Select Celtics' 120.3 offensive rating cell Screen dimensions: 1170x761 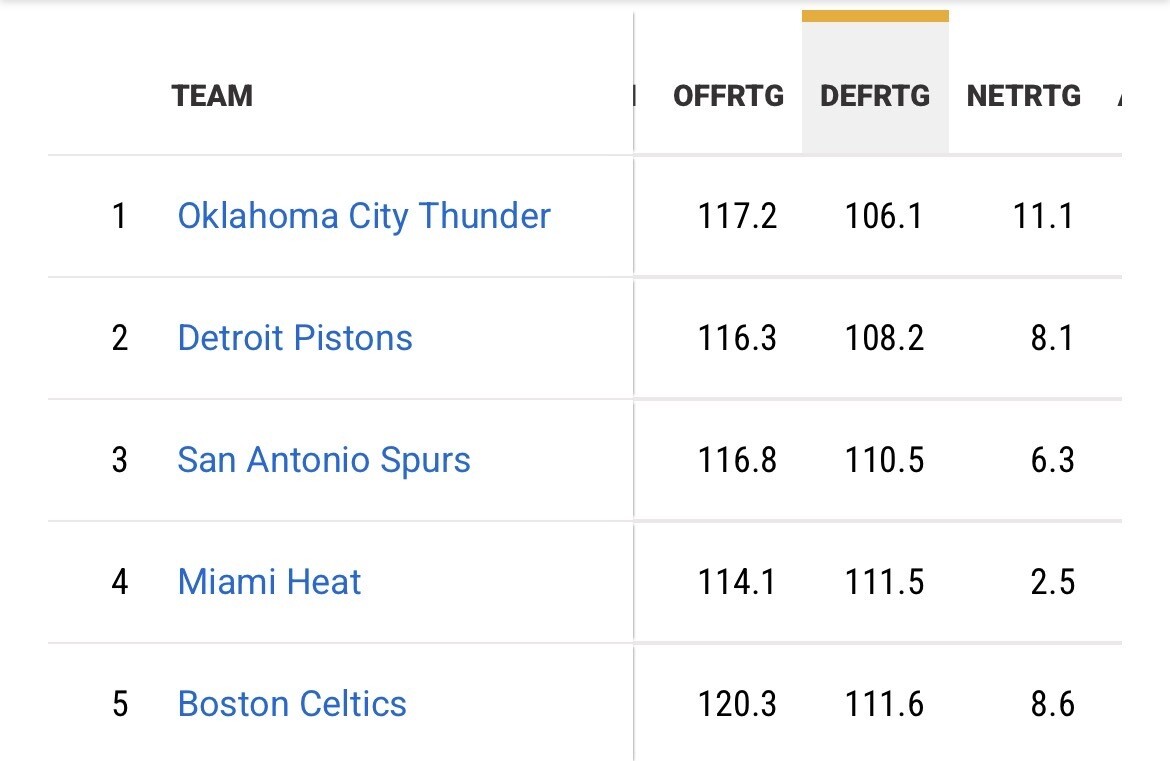[x=737, y=704]
